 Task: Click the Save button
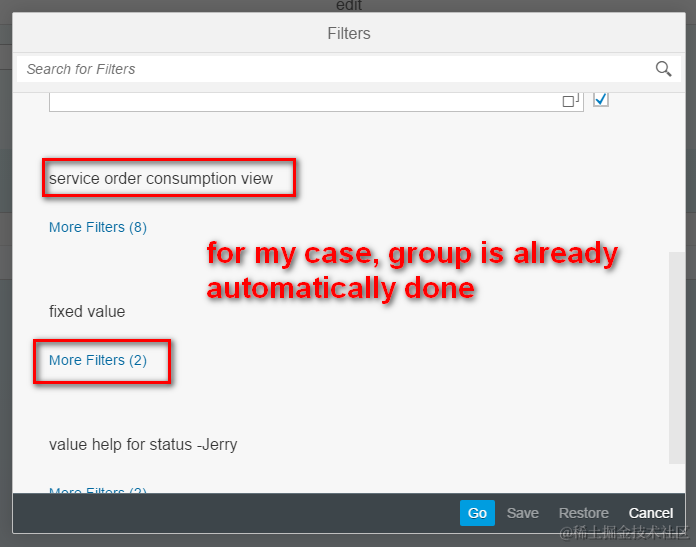pyautogui.click(x=522, y=513)
